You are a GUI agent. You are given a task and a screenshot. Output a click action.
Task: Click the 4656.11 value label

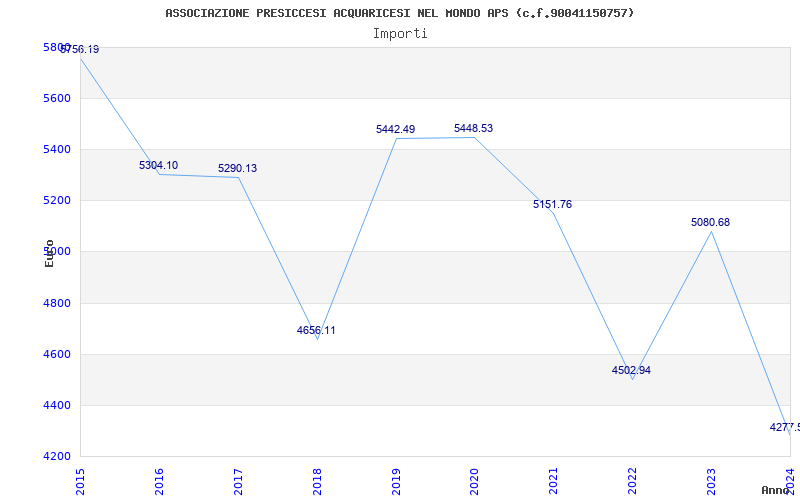316,330
